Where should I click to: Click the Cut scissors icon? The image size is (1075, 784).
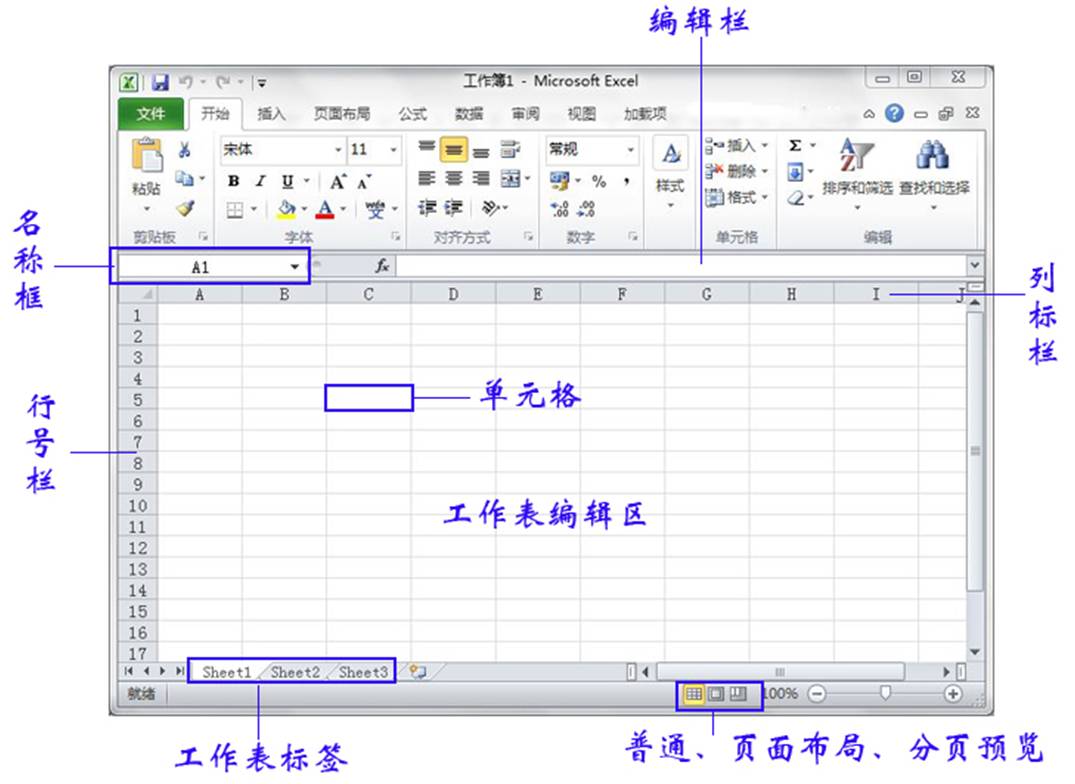tap(184, 149)
